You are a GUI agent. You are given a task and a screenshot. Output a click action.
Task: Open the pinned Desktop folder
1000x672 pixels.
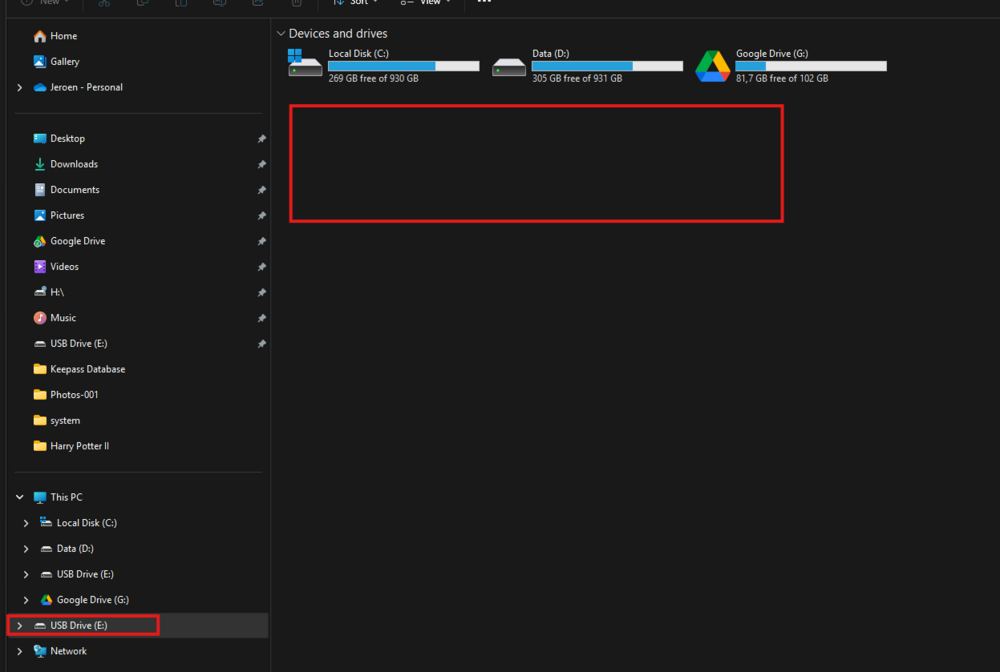59,138
